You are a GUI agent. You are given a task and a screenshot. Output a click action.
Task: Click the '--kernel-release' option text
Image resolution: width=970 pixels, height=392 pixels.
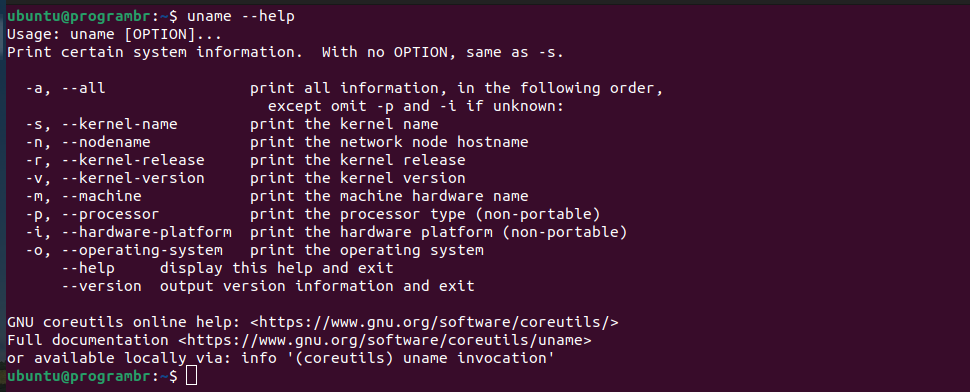coord(133,160)
